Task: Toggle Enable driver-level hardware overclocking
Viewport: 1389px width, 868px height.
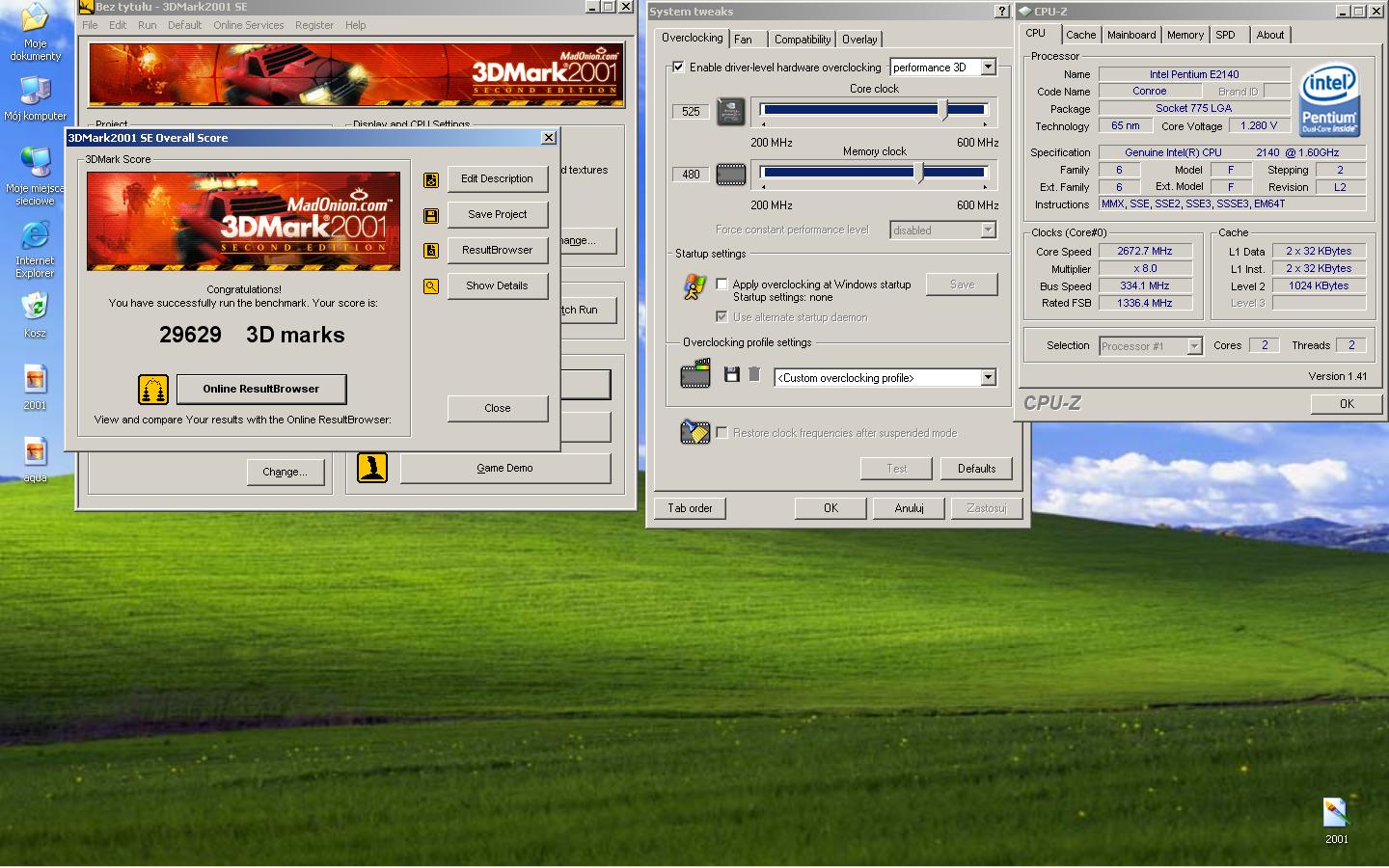Action: 679,68
